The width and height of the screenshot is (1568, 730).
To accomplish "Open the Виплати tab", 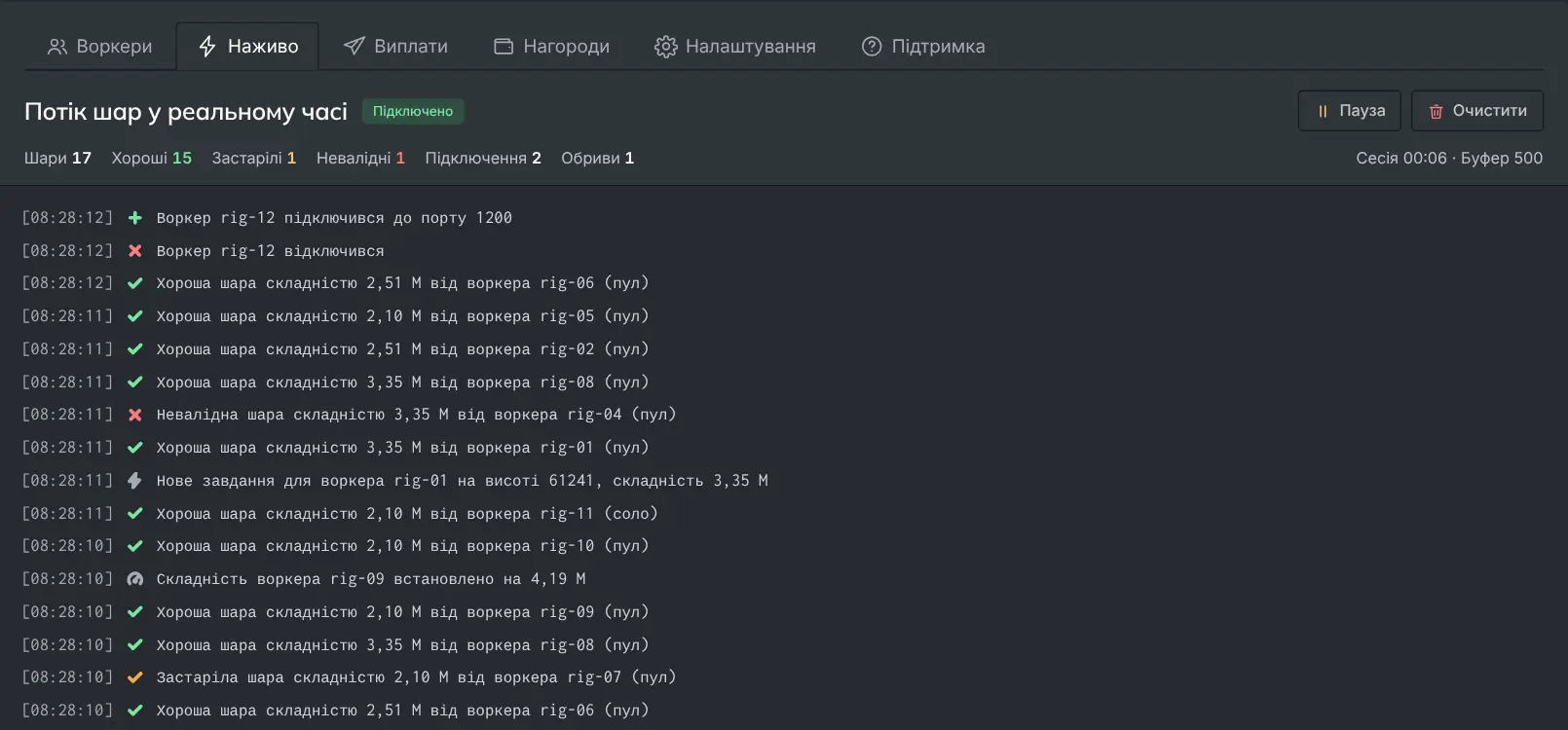I will (x=395, y=46).
